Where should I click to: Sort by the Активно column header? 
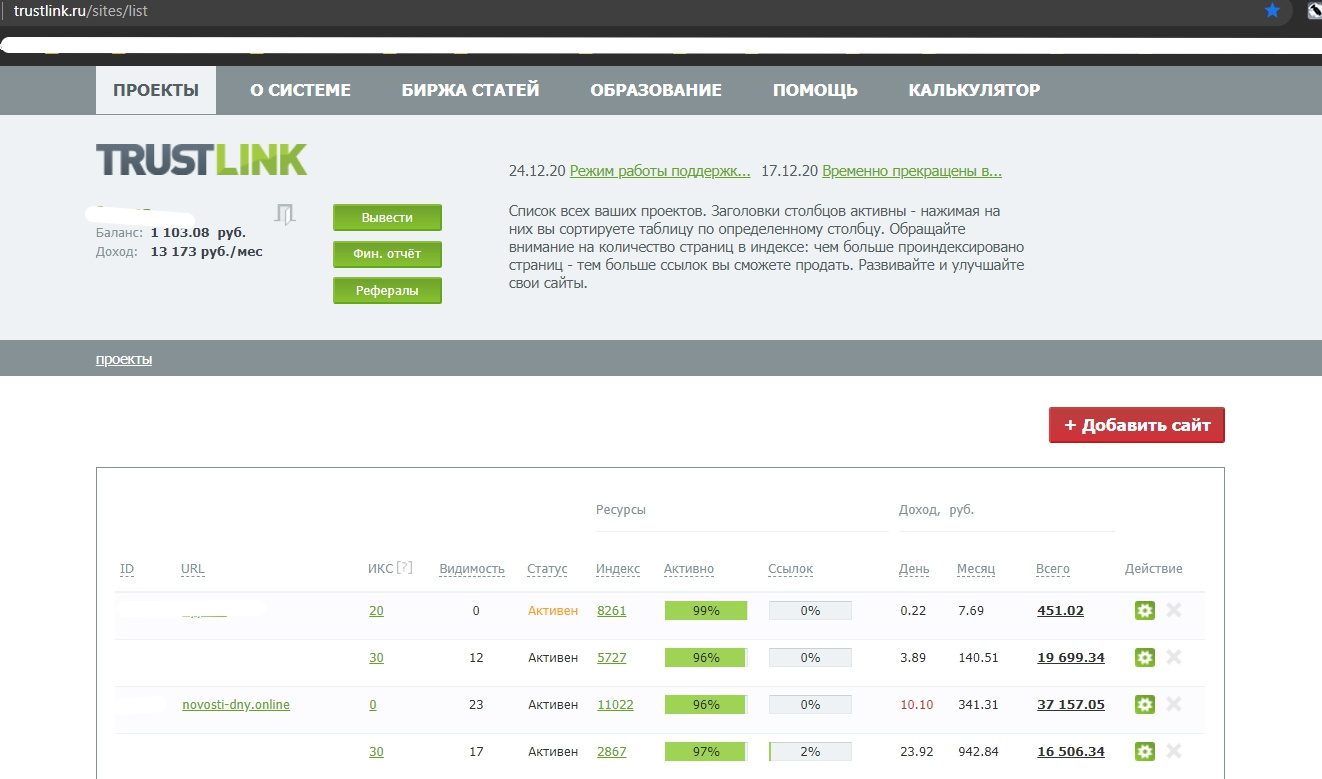click(x=689, y=569)
